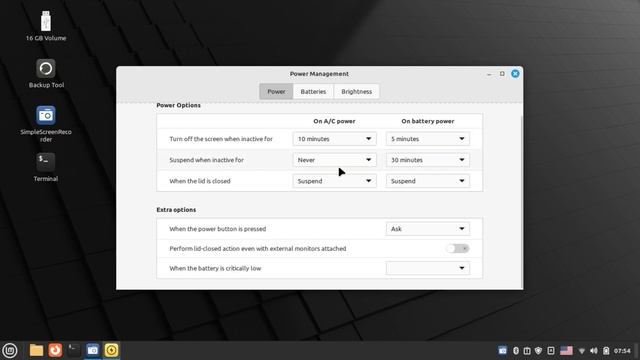Image resolution: width=640 pixels, height=360 pixels.
Task: Switch to SimpleScreenRecorder taskbar window
Action: 93,350
